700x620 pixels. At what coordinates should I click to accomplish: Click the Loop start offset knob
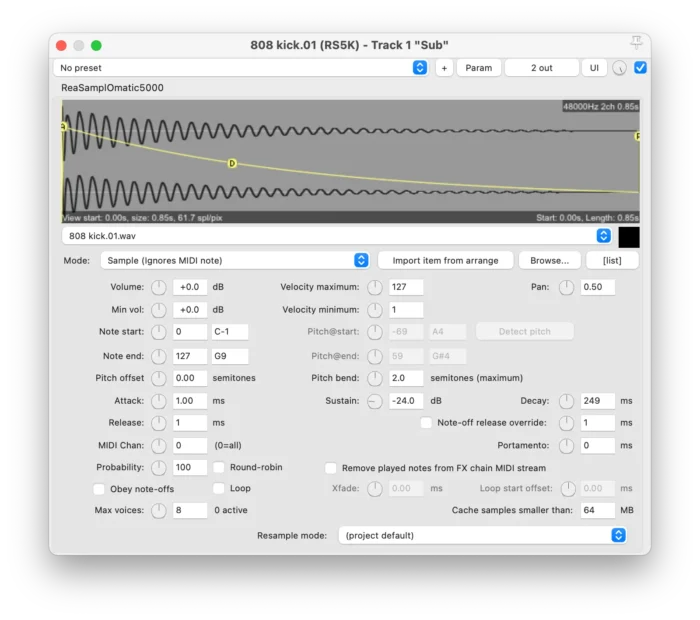coord(568,489)
